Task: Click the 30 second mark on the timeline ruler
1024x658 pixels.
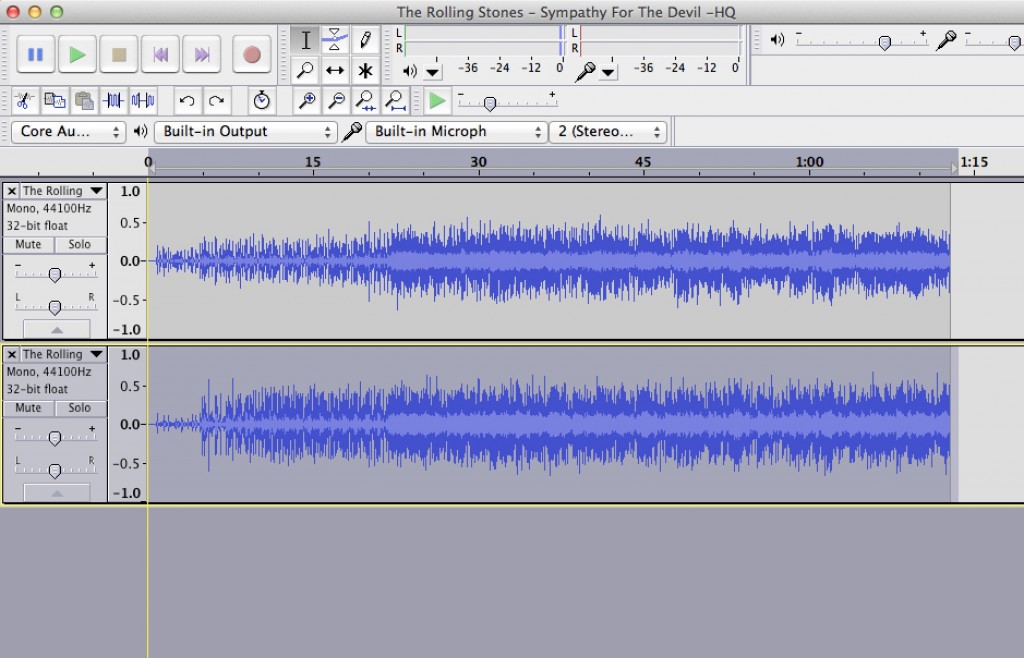Action: [479, 163]
